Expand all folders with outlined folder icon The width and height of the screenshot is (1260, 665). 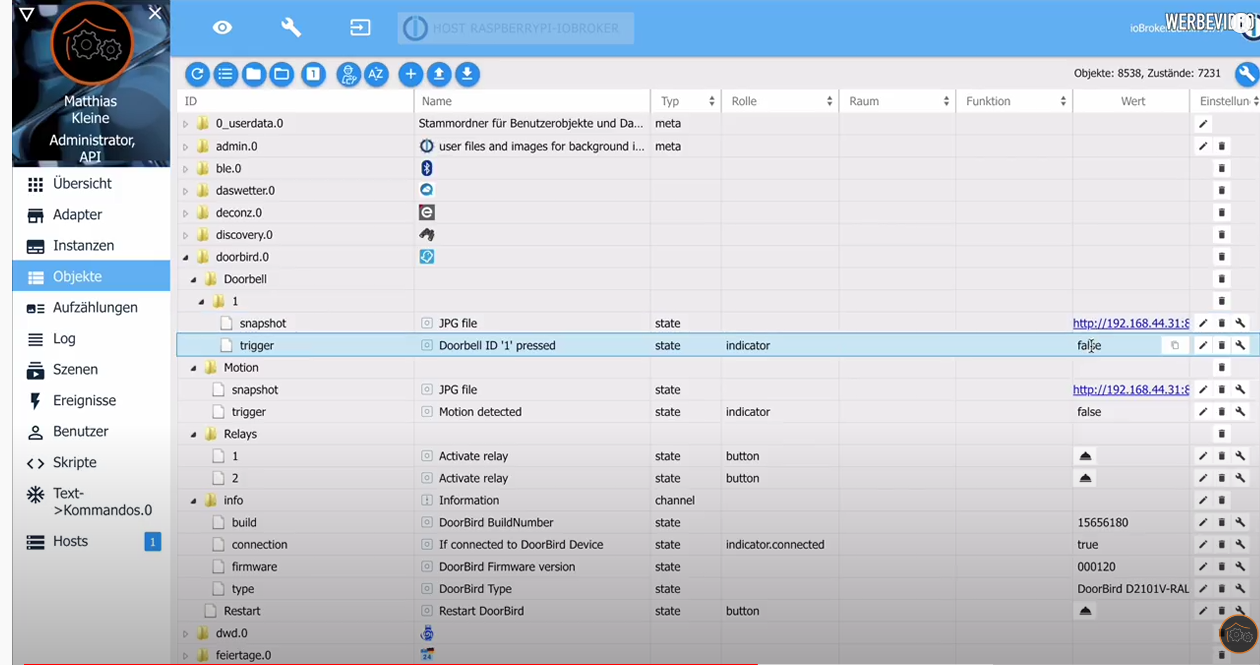click(282, 74)
